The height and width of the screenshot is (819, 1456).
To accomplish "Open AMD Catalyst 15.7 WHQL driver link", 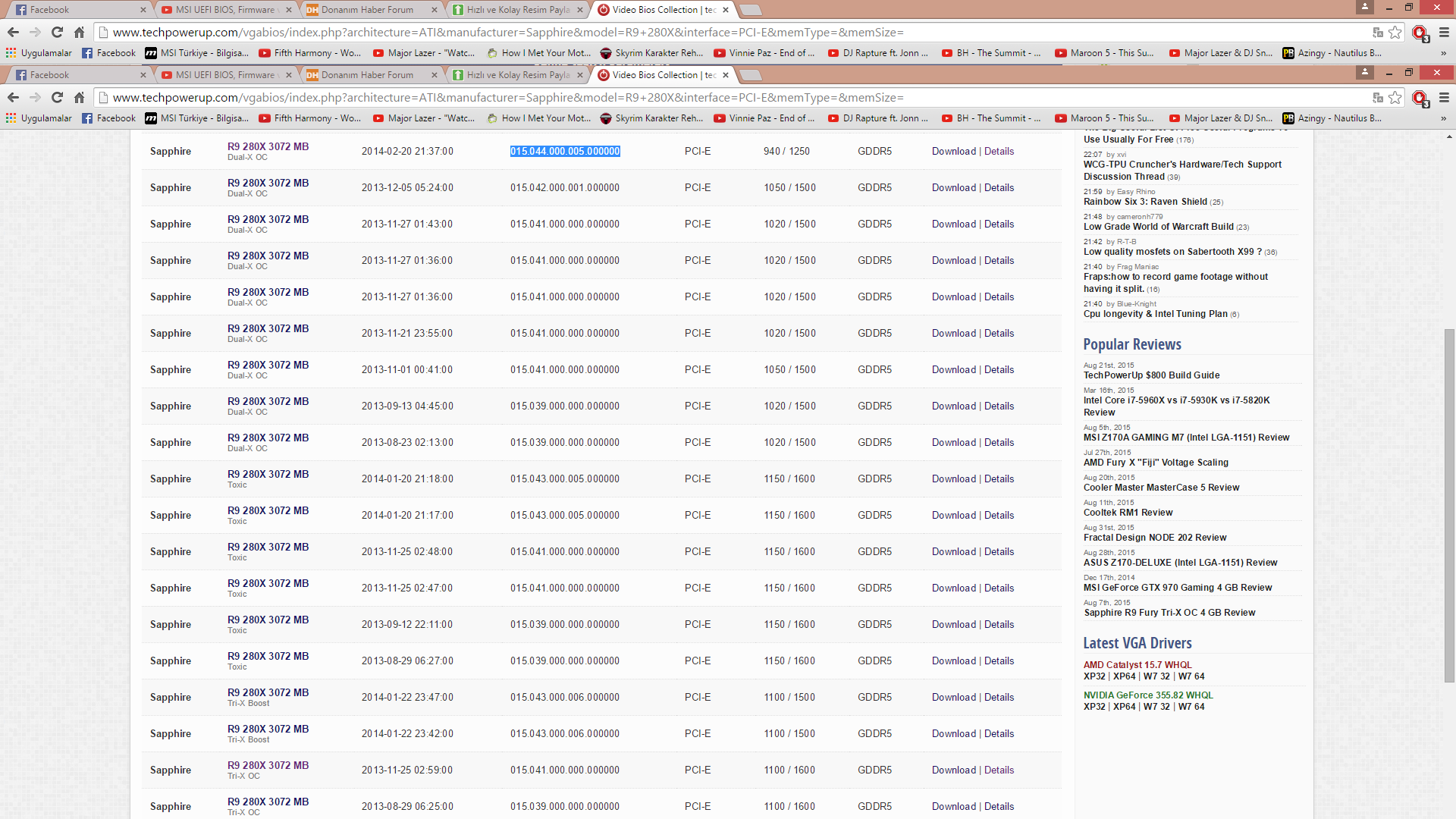I will coord(1137,665).
